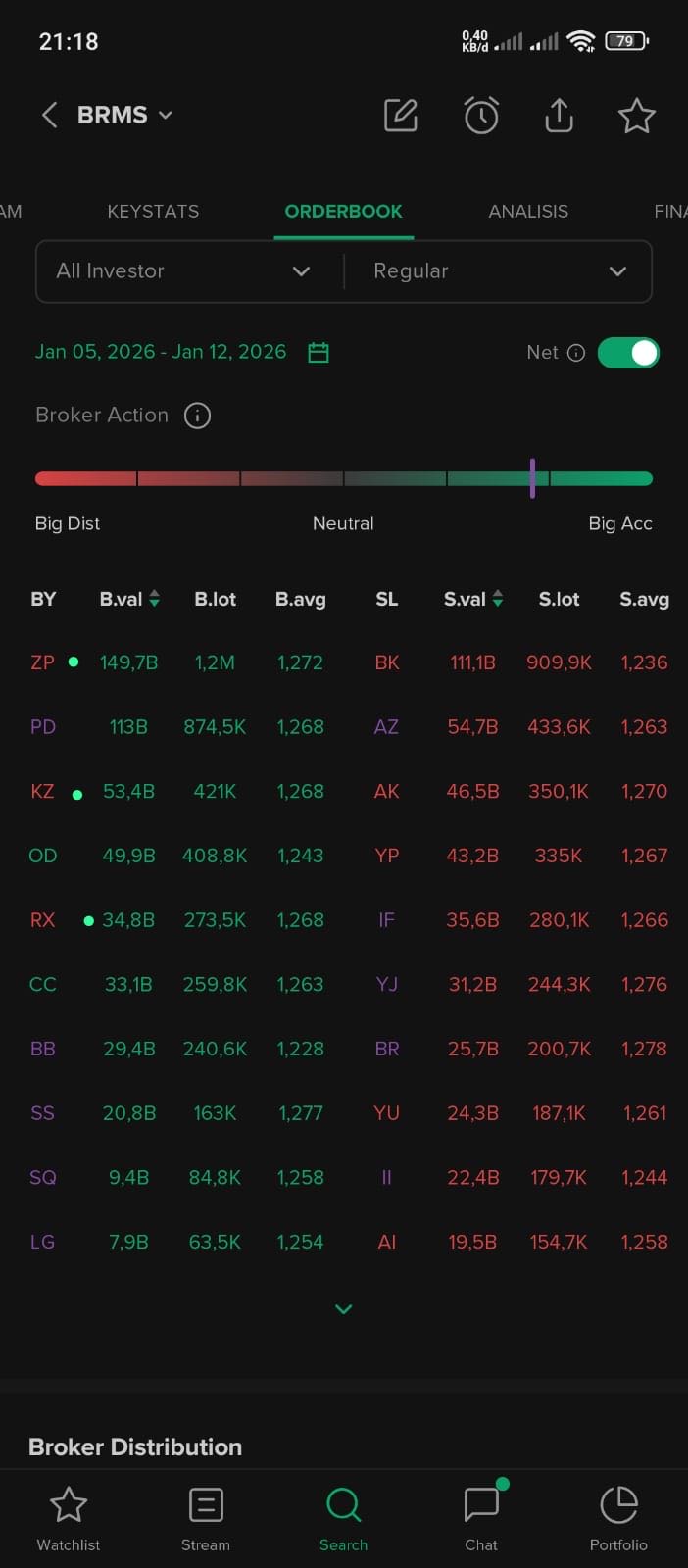Switch to the KEYSTATS tab
The width and height of the screenshot is (688, 1568).
(x=153, y=212)
